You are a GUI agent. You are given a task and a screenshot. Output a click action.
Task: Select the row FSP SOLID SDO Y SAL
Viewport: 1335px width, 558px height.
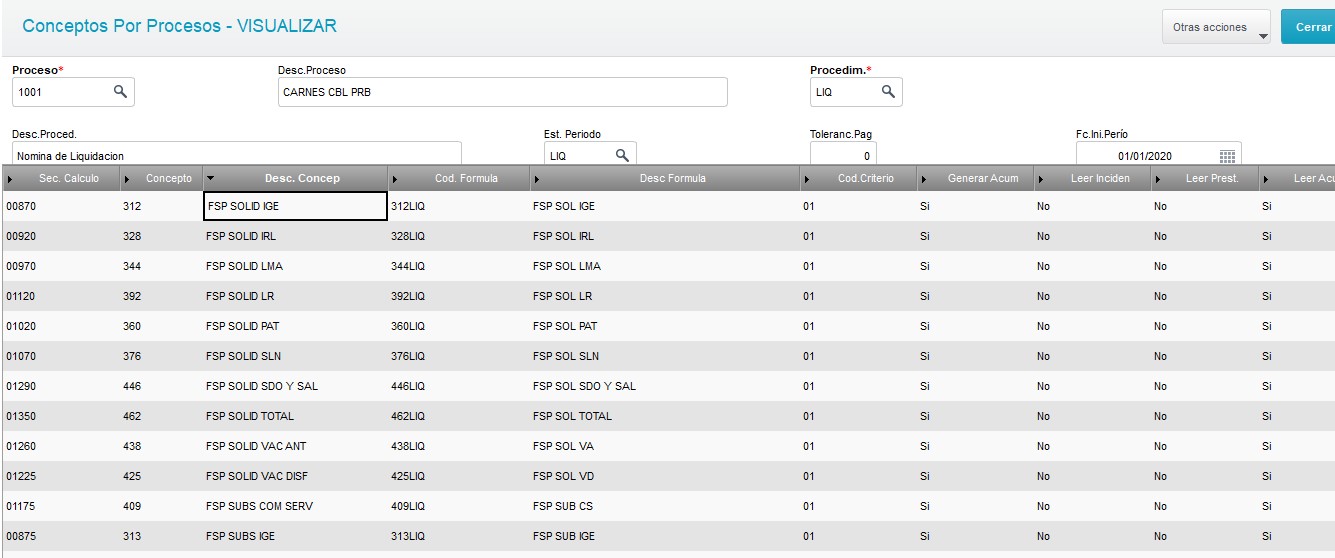pyautogui.click(x=667, y=386)
